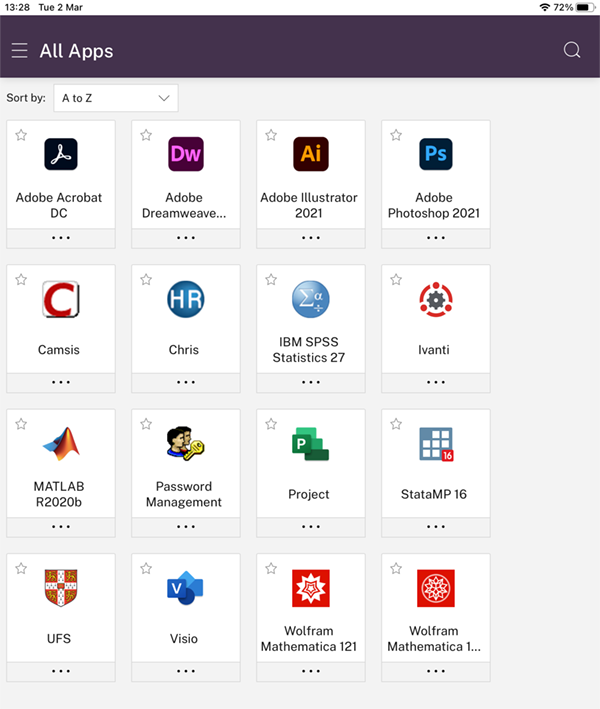This screenshot has width=600, height=709.
Task: Show Visio more options dots
Action: (x=186, y=671)
